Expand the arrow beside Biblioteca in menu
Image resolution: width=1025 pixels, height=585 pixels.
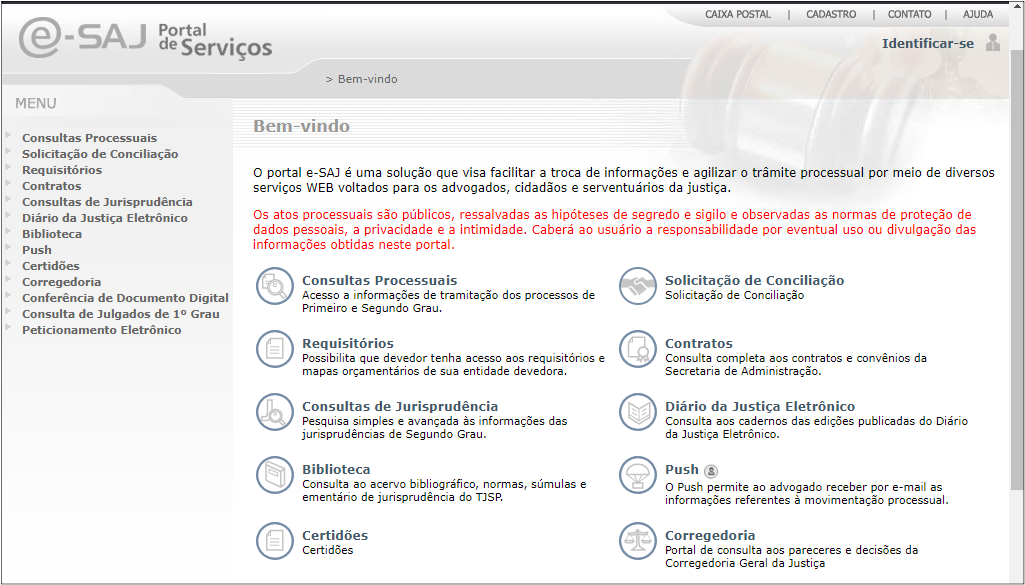[8, 231]
